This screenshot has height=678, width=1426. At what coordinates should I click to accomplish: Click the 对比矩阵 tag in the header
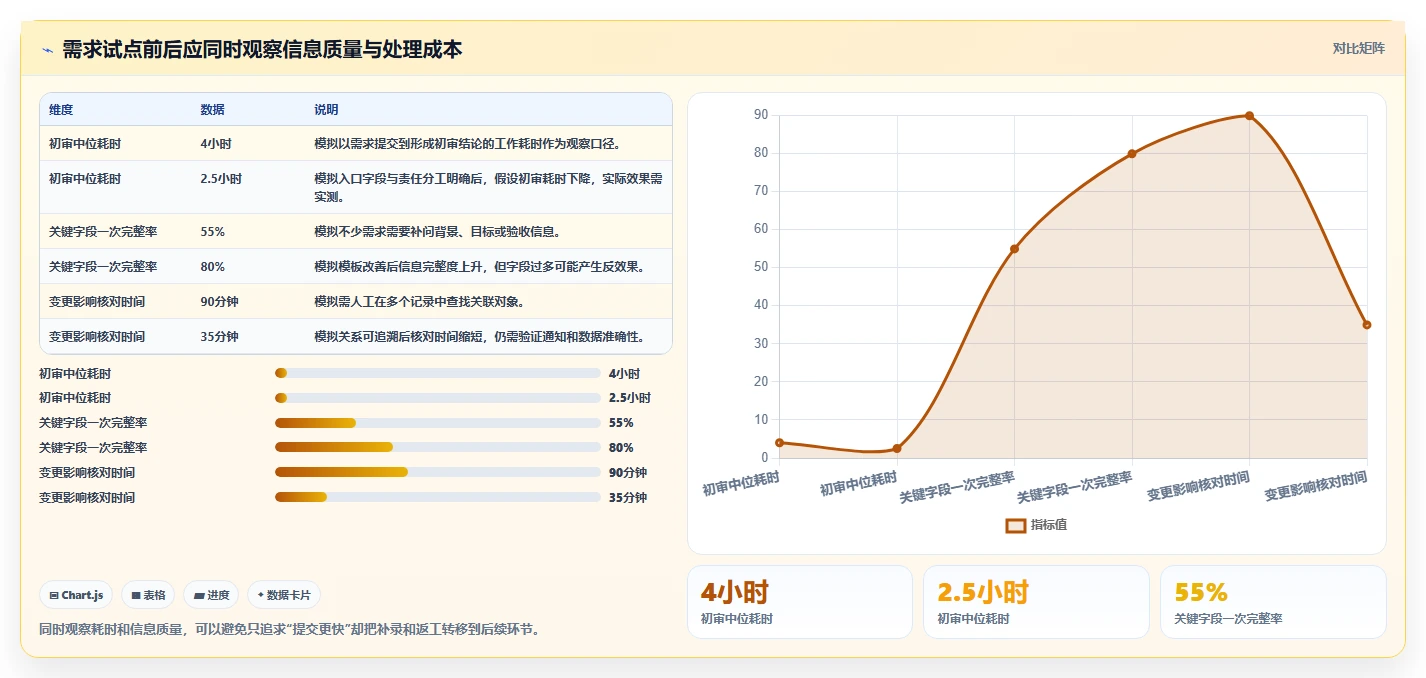pyautogui.click(x=1359, y=49)
